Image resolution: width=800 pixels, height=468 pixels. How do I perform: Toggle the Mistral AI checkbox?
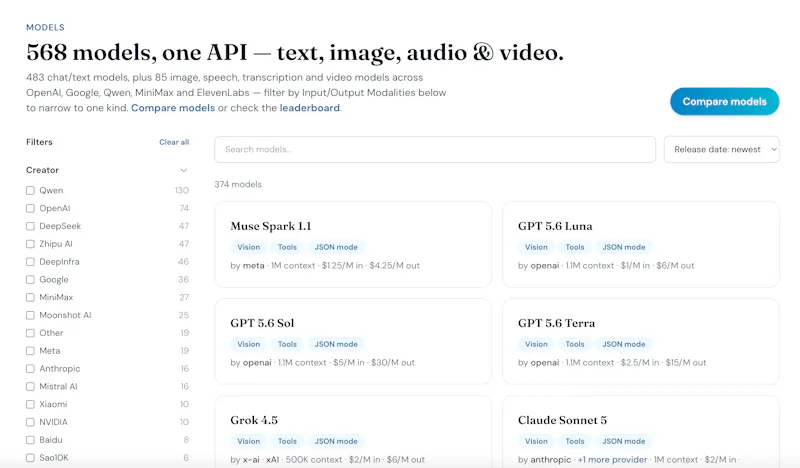tap(30, 386)
